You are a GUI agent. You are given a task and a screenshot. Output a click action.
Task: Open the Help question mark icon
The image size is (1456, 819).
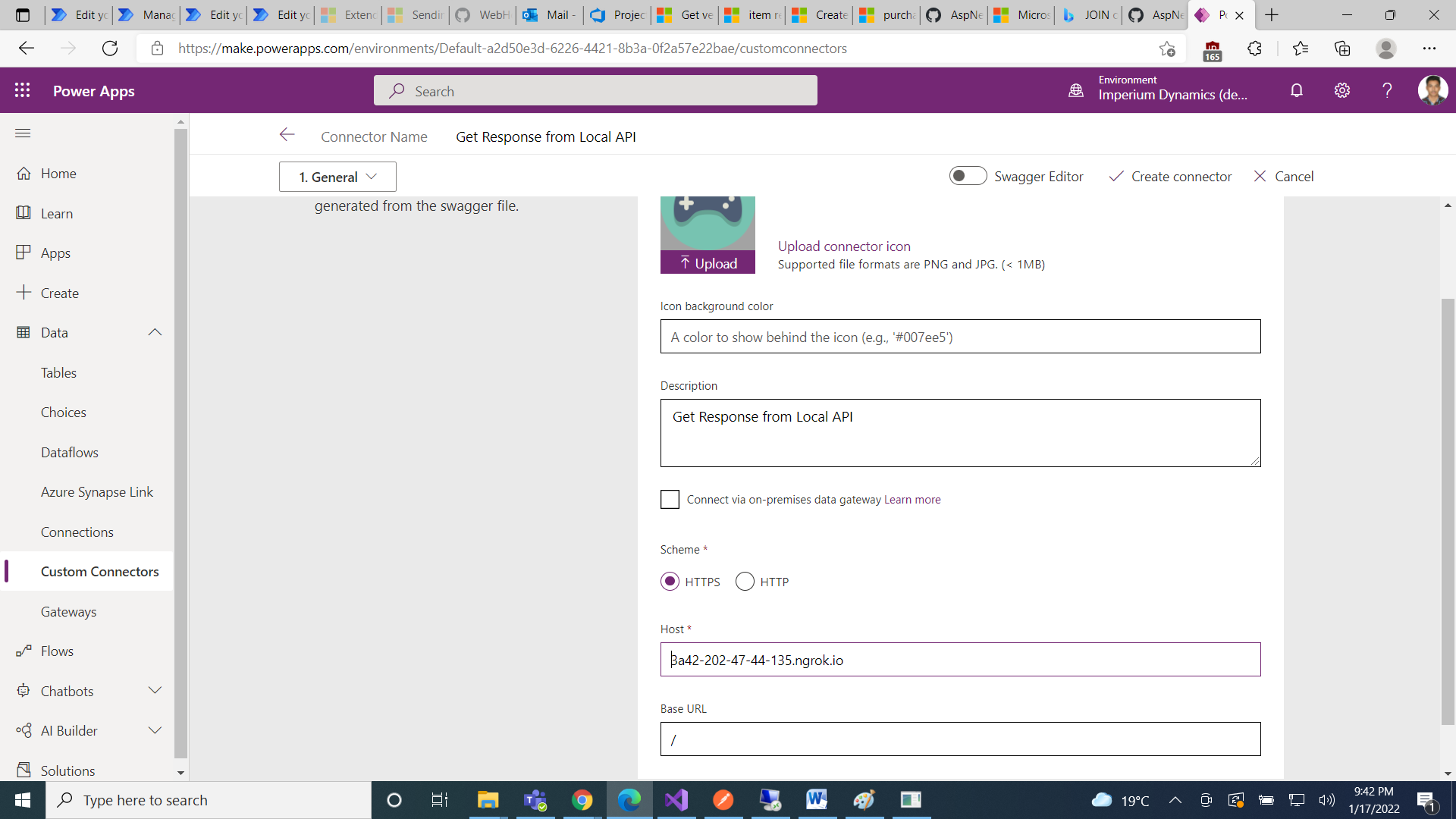point(1387,90)
